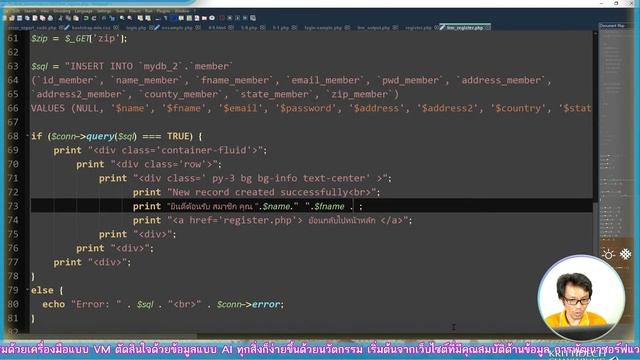Open the Encoding menu
This screenshot has width=640, height=360.
62,11
